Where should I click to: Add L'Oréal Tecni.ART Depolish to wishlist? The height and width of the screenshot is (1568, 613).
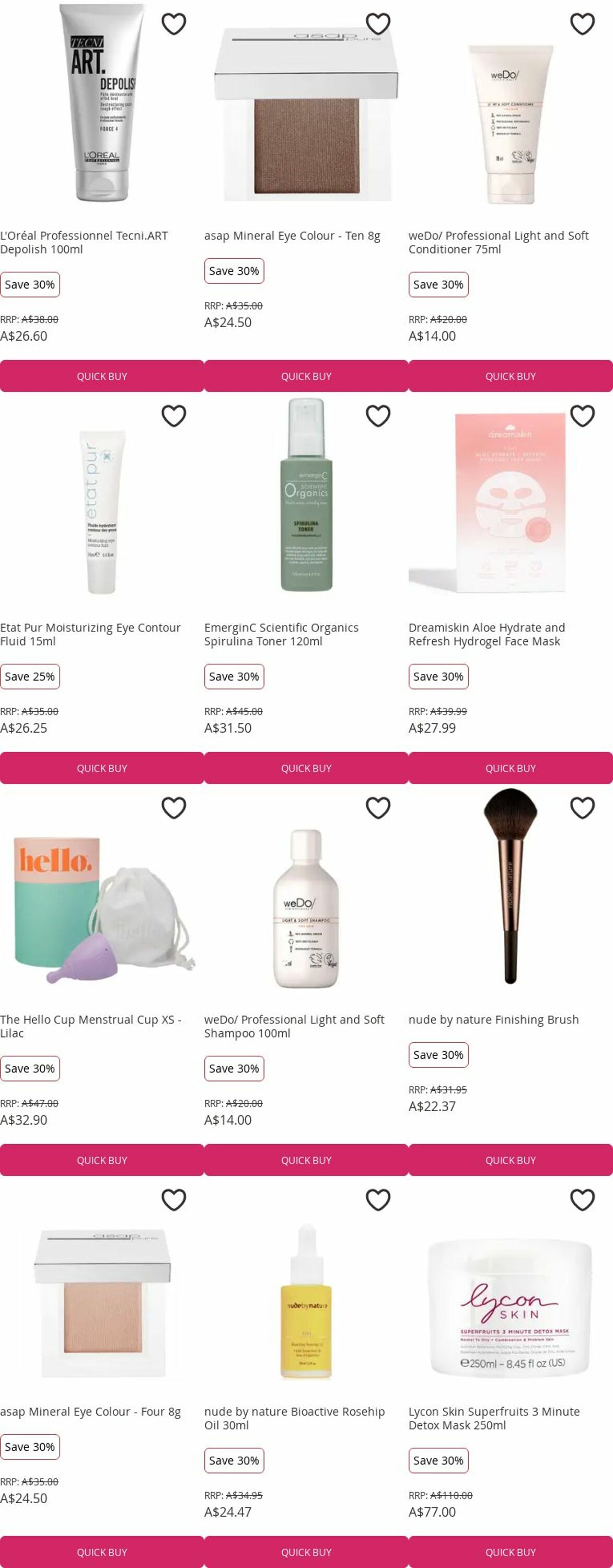[x=174, y=25]
